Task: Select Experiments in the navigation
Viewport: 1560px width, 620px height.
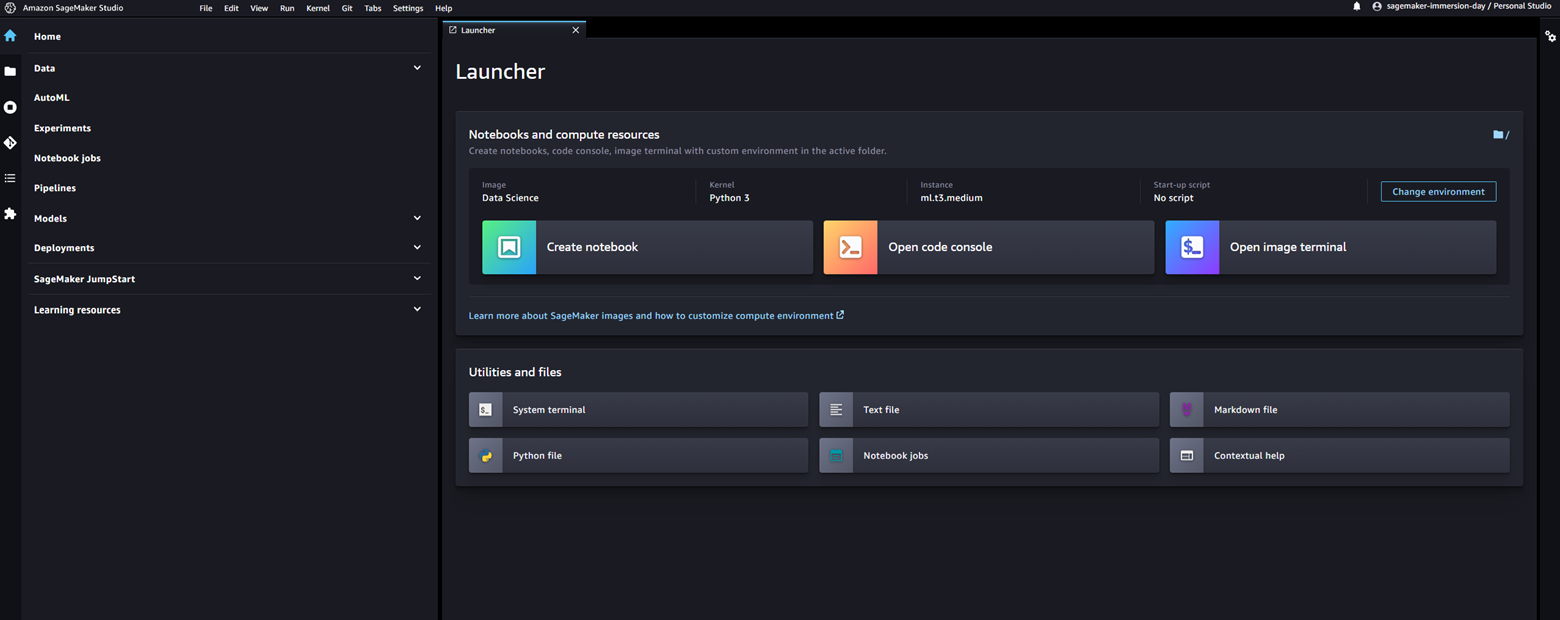Action: point(62,128)
